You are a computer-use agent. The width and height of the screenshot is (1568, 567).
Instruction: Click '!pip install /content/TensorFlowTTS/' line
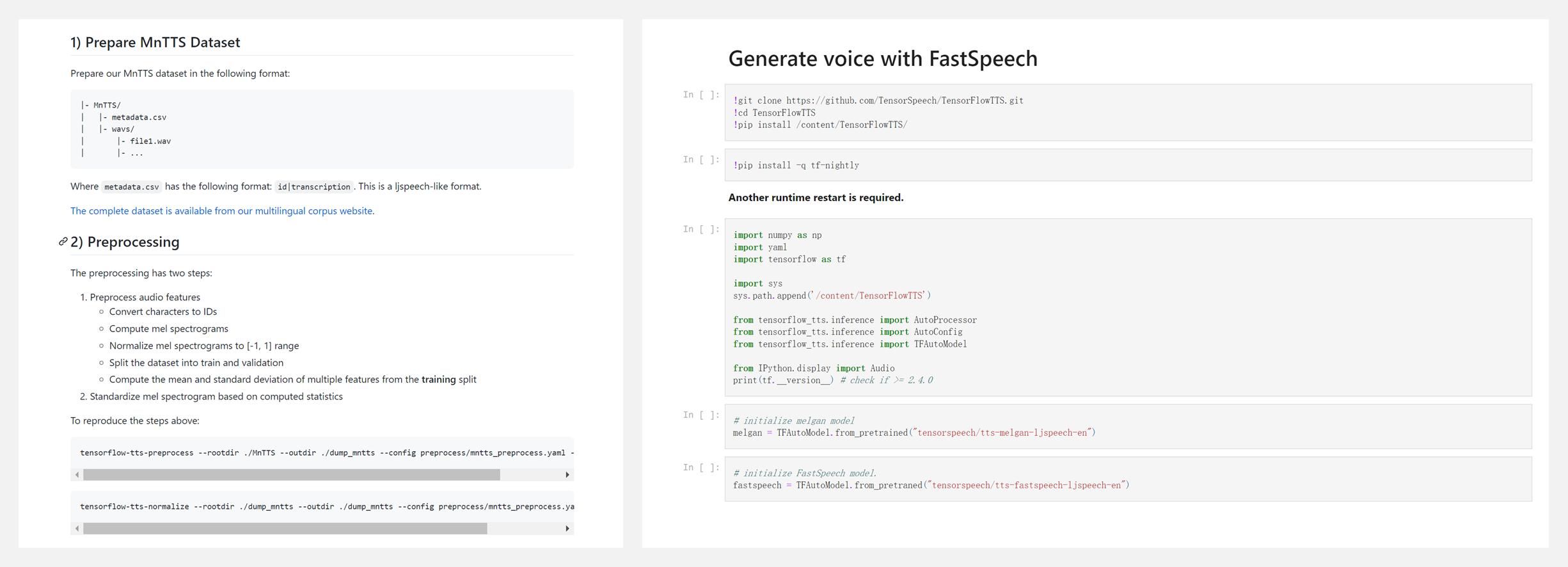(x=820, y=125)
